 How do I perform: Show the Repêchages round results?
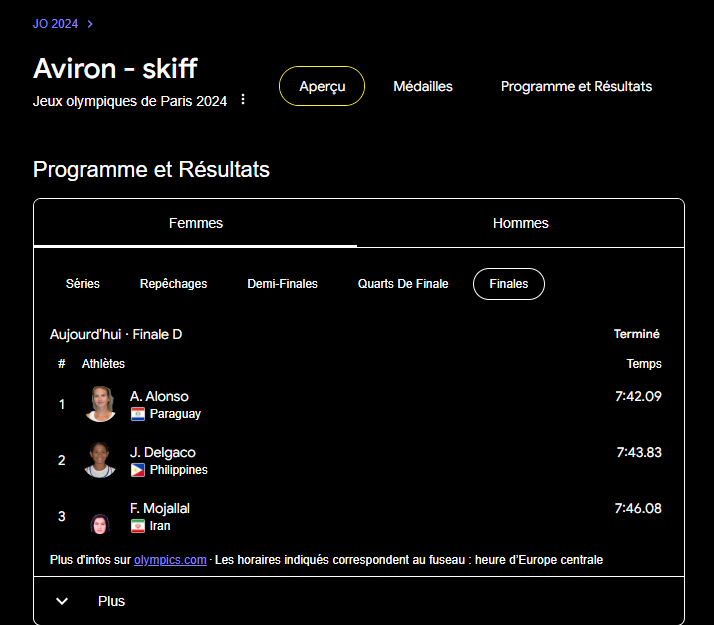click(x=174, y=284)
